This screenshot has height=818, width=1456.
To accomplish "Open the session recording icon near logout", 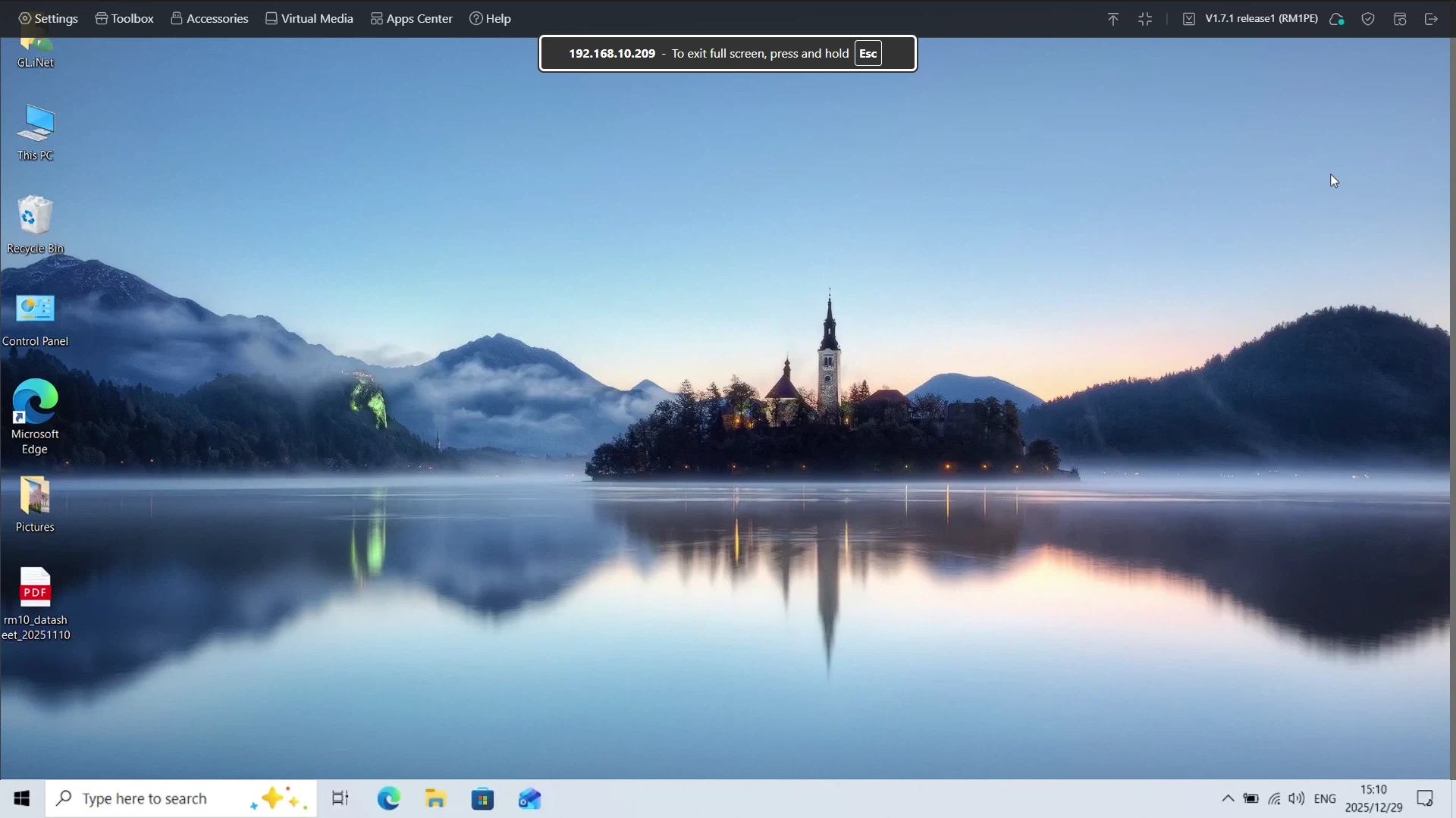I will tap(1400, 19).
